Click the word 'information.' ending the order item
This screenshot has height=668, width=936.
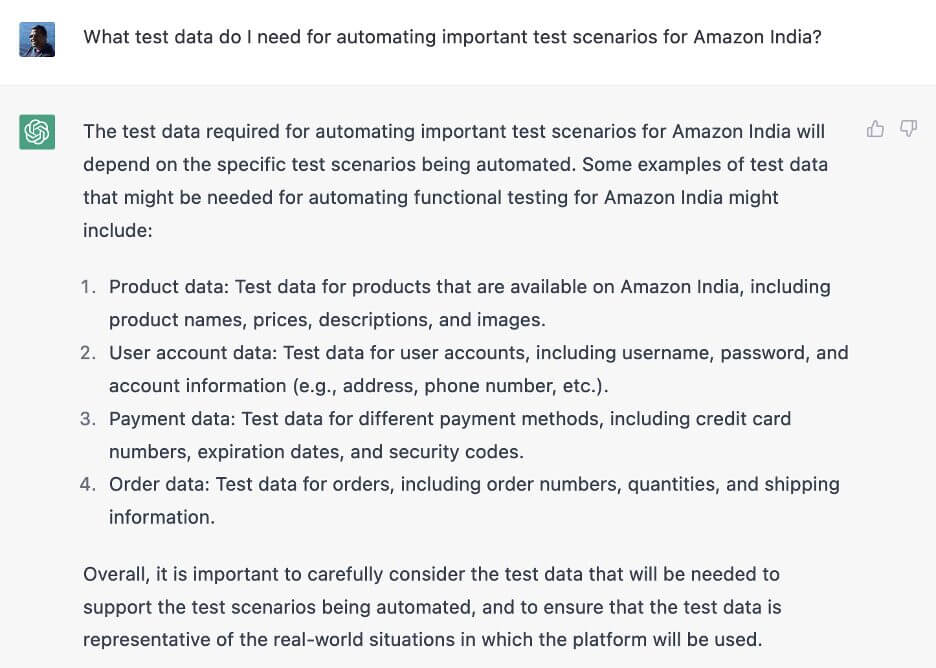161,518
